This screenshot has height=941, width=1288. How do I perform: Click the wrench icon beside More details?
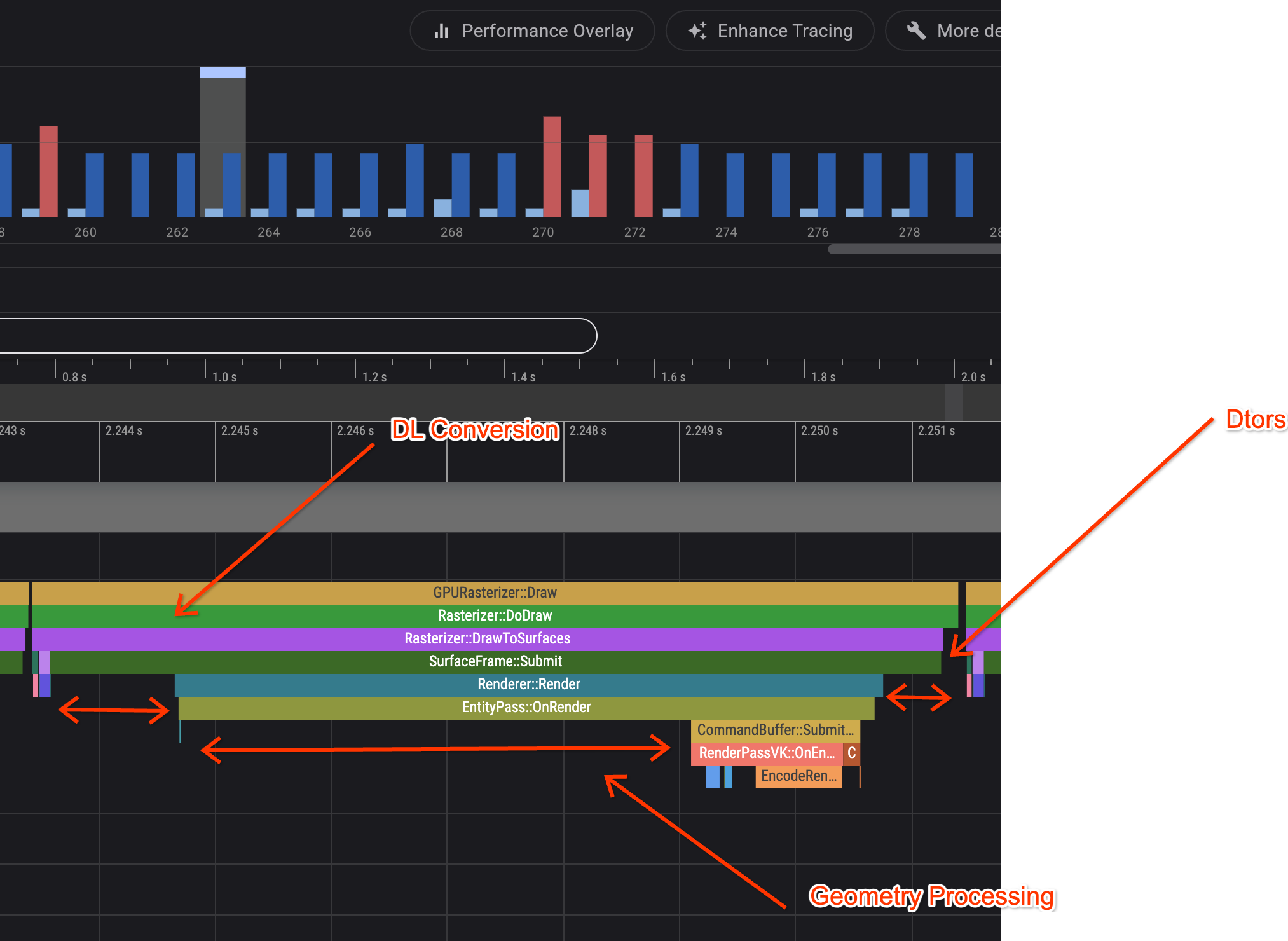915,31
